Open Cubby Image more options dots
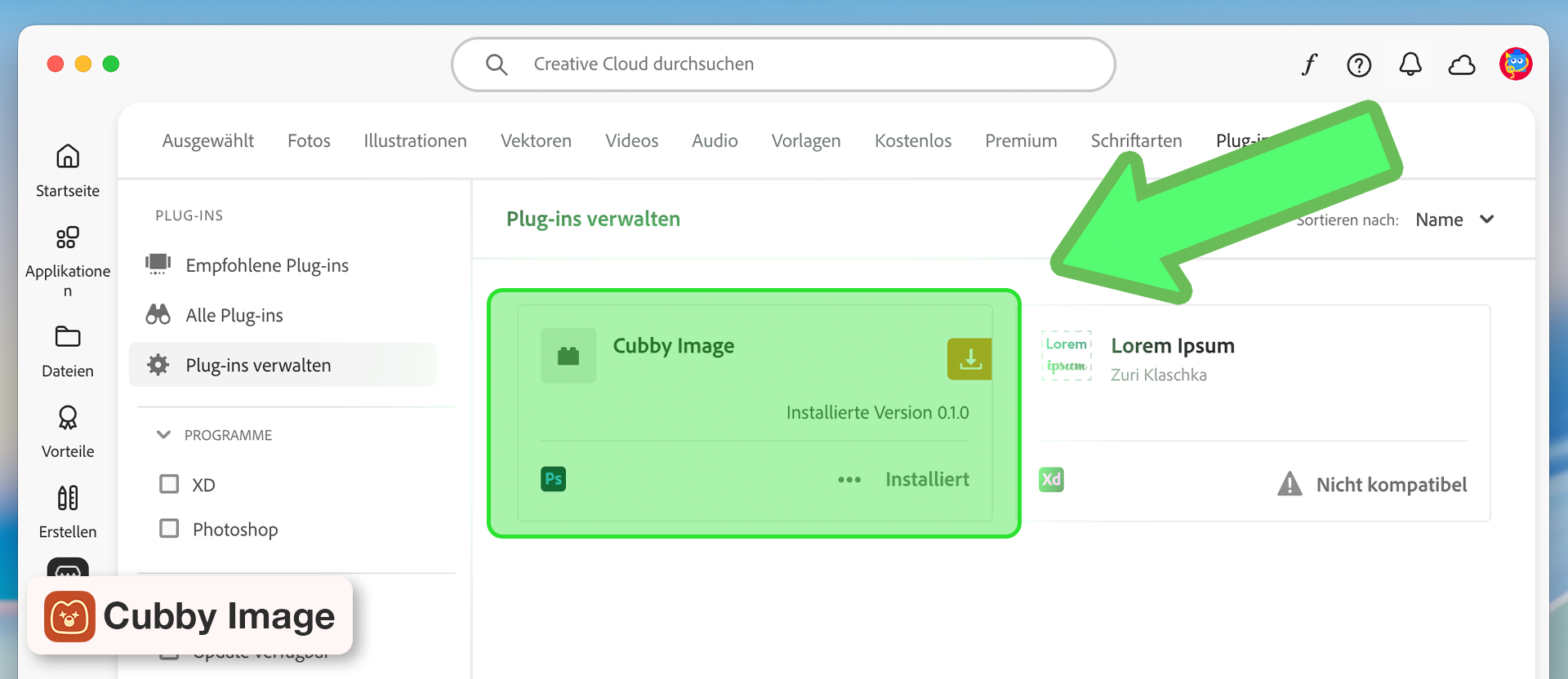The height and width of the screenshot is (679, 1568). [849, 480]
